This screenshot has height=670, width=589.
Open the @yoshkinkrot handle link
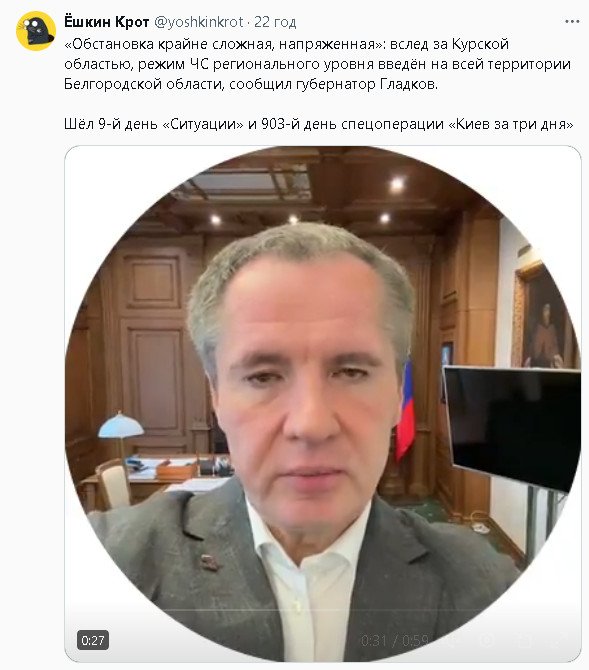[x=198, y=22]
